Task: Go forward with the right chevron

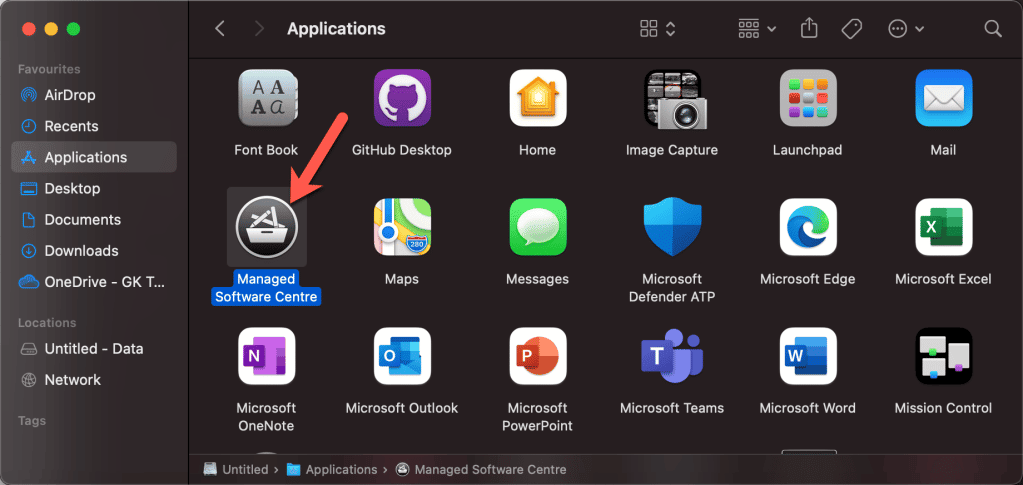Action: [x=259, y=29]
